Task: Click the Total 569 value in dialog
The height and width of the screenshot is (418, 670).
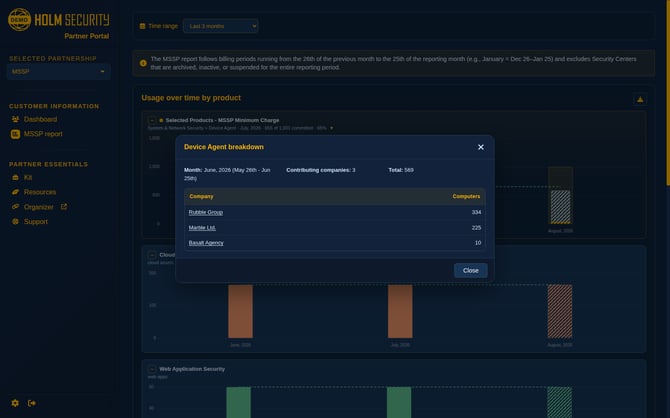Action: [x=401, y=170]
